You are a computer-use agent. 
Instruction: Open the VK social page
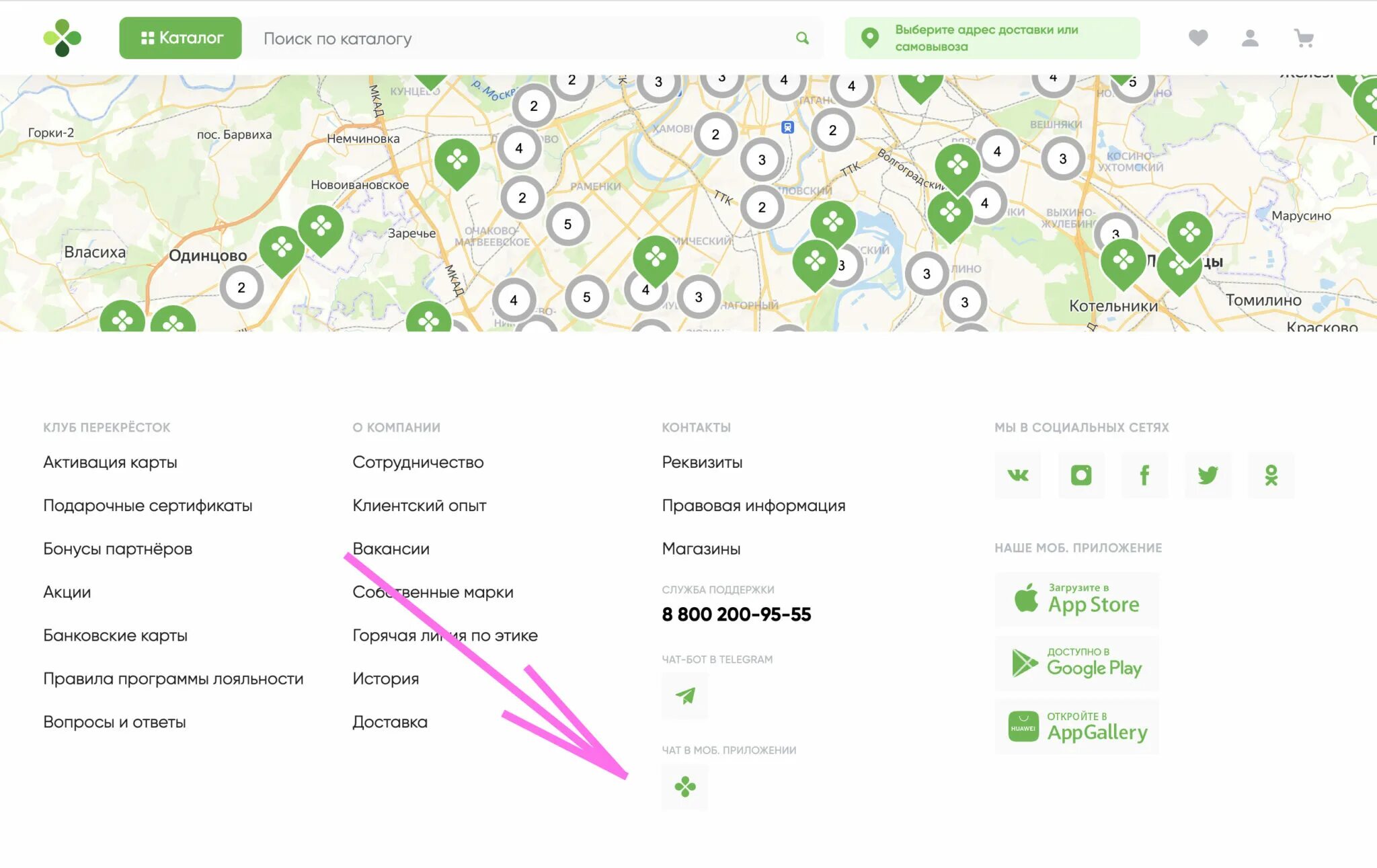(1017, 475)
